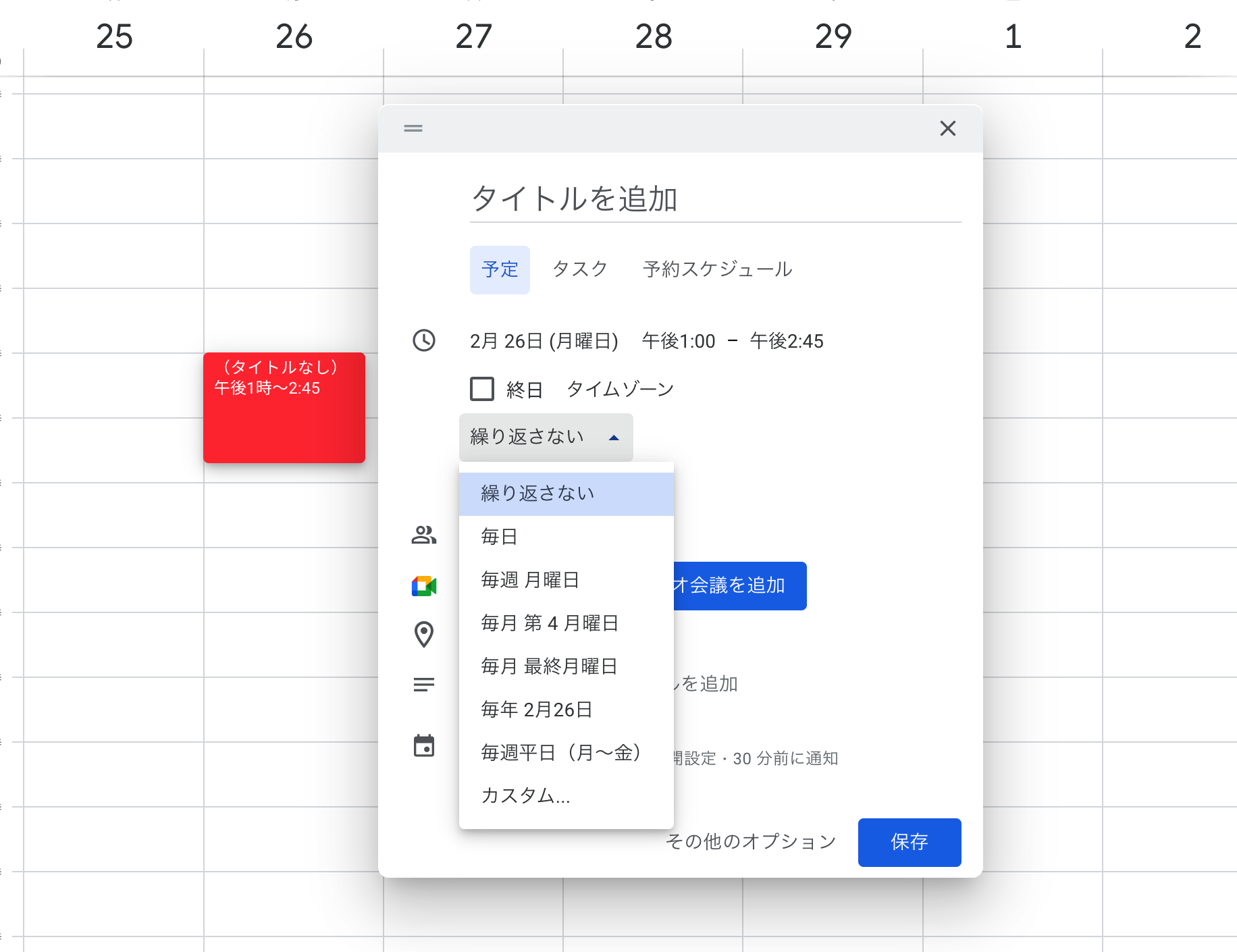
Task: Grab the dialog drag handle icon
Action: click(x=413, y=128)
